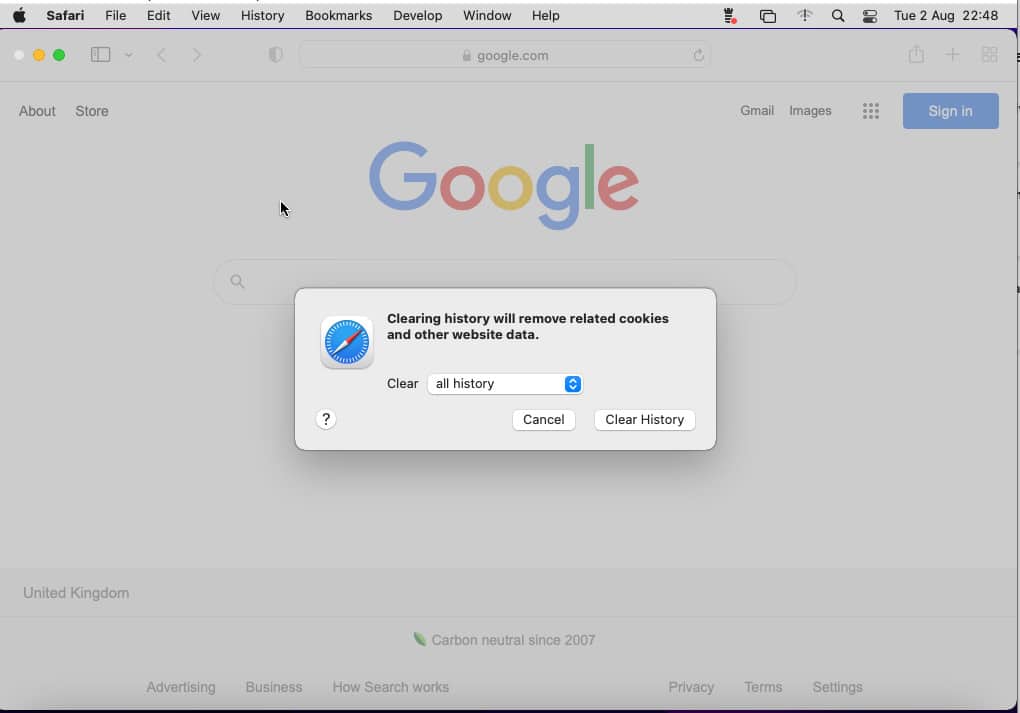Open the Share menu in toolbar

tap(917, 54)
